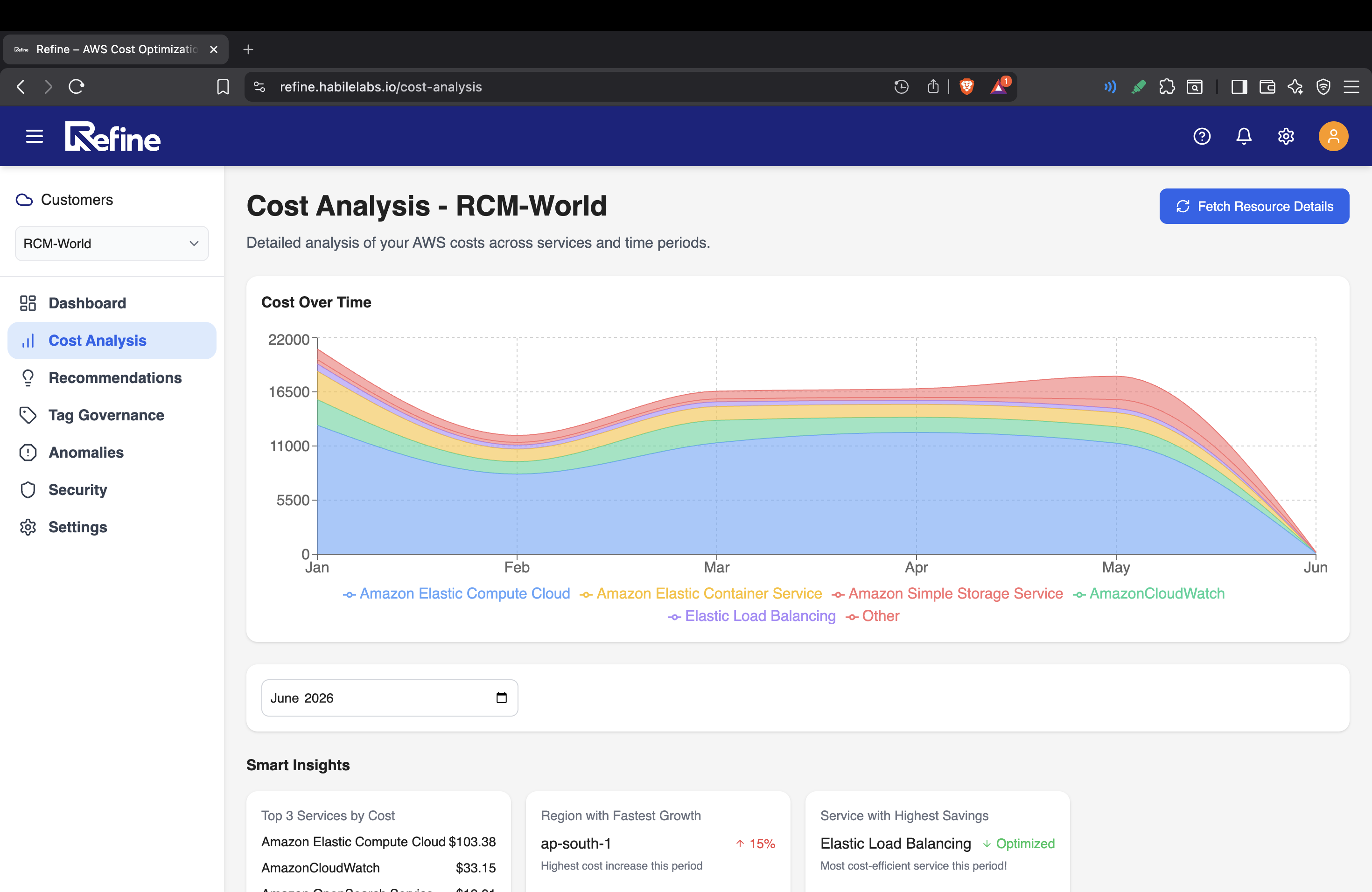This screenshot has height=892, width=1372.
Task: Toggle Amazon Elastic Container Service legend series
Action: point(701,593)
